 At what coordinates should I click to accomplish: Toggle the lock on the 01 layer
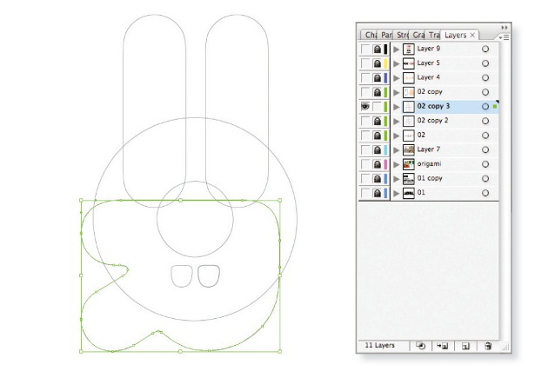[377, 193]
